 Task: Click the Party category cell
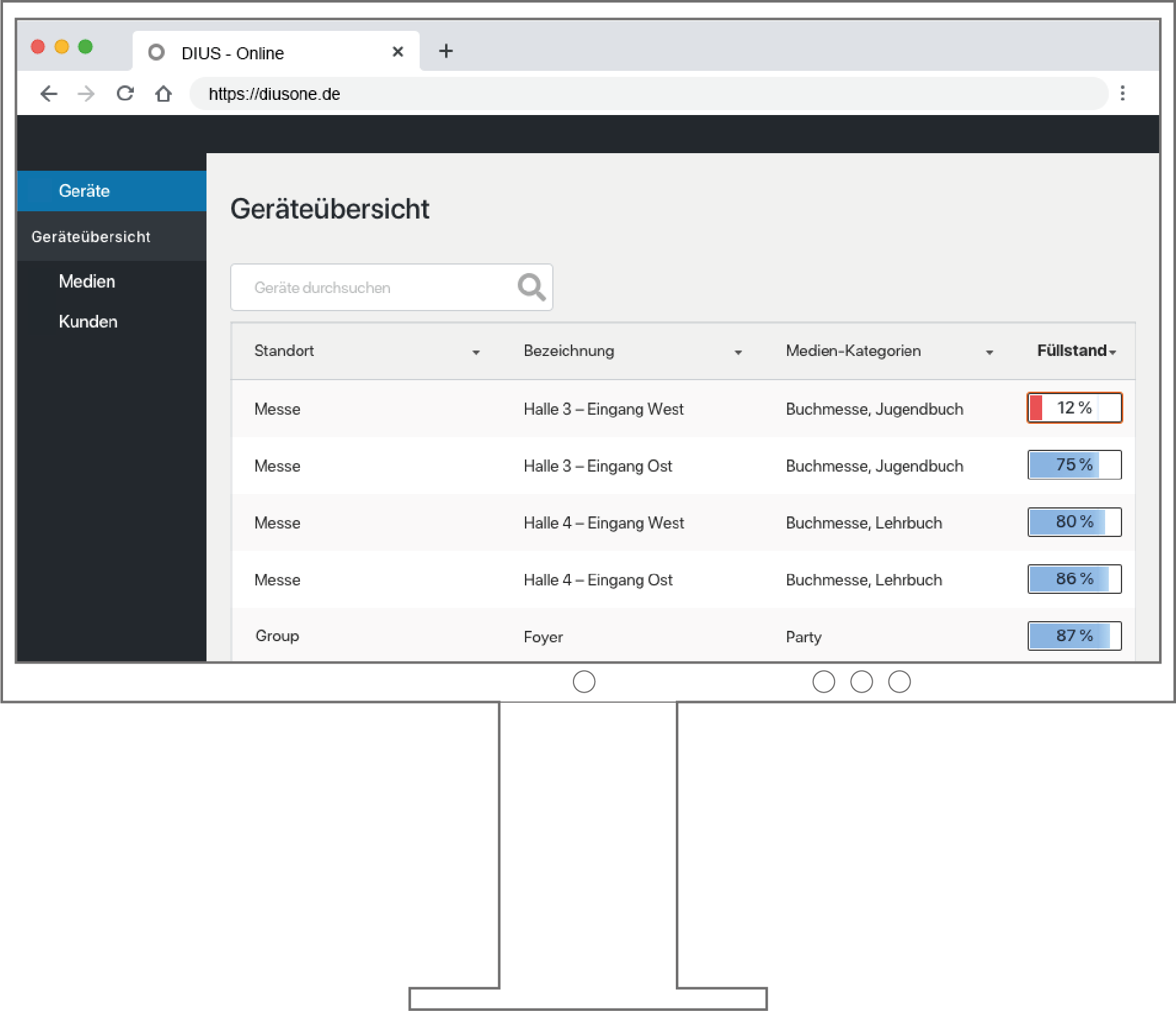pyautogui.click(x=804, y=637)
